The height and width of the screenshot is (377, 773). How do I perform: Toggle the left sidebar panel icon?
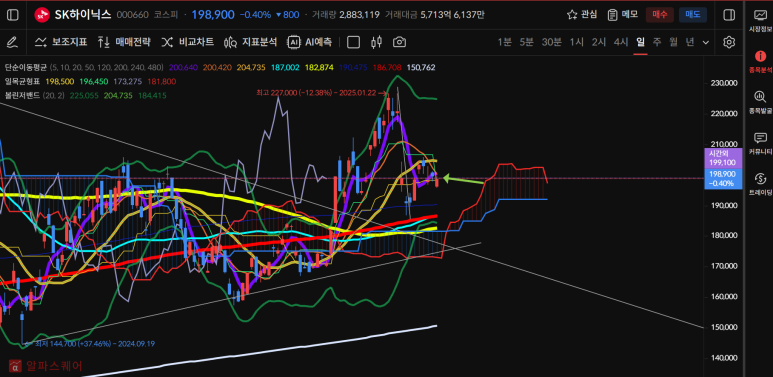(x=13, y=15)
